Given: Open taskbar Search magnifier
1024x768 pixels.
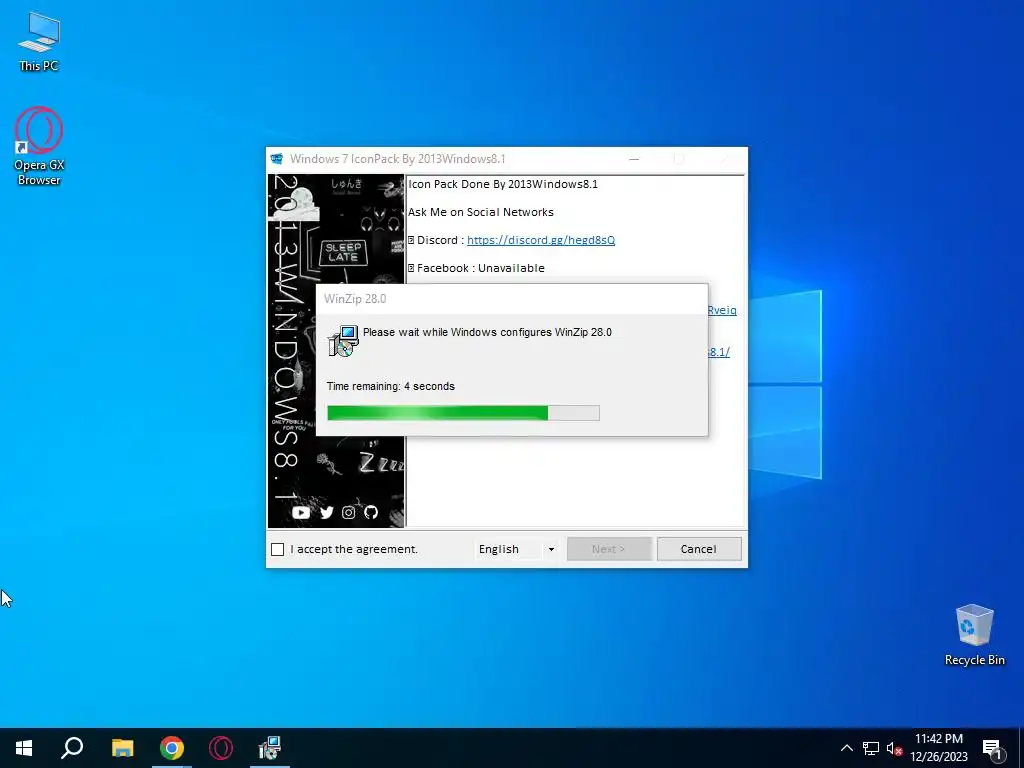Looking at the screenshot, I should tap(72, 748).
